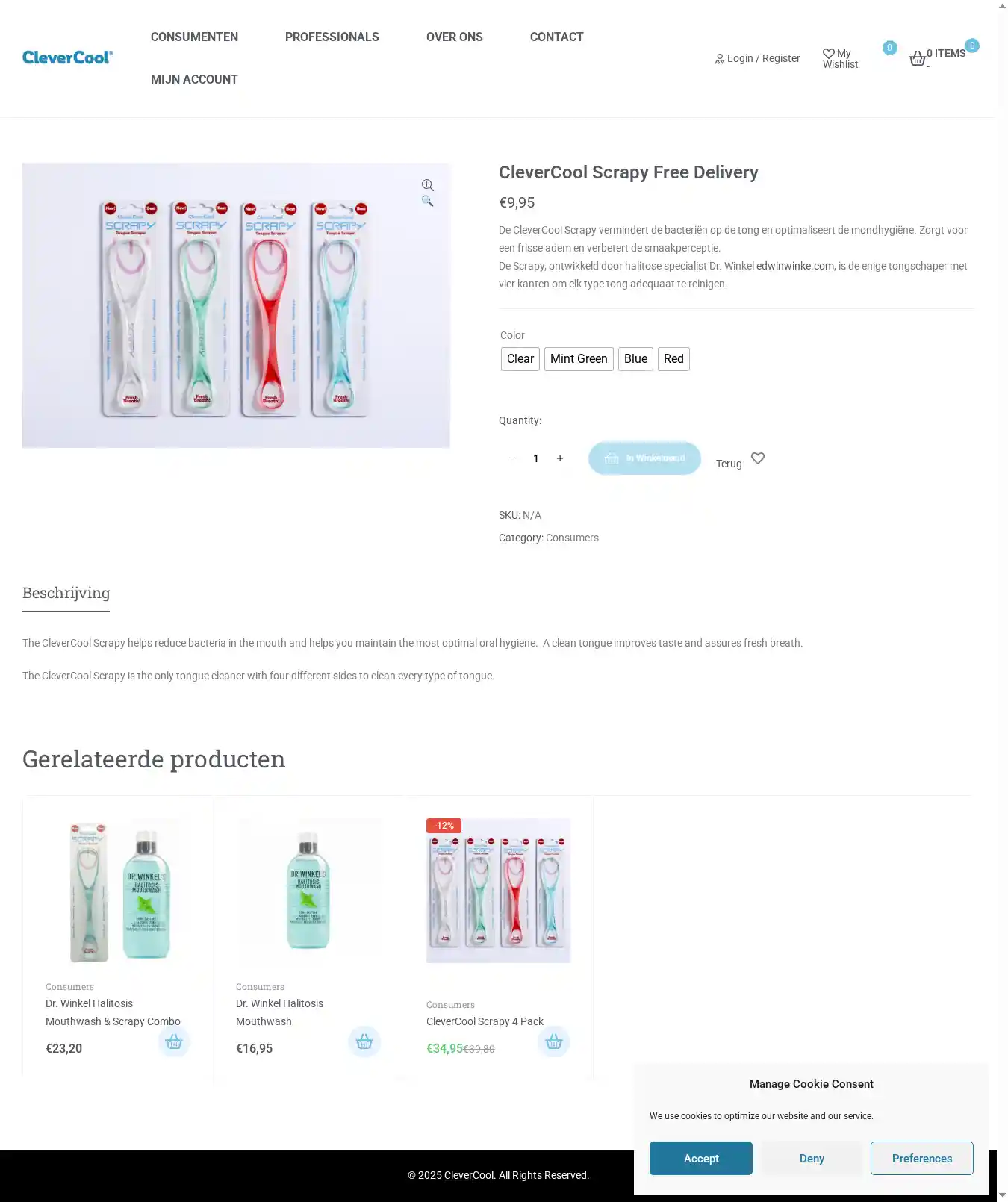Click the CleverCool logo

click(x=68, y=57)
